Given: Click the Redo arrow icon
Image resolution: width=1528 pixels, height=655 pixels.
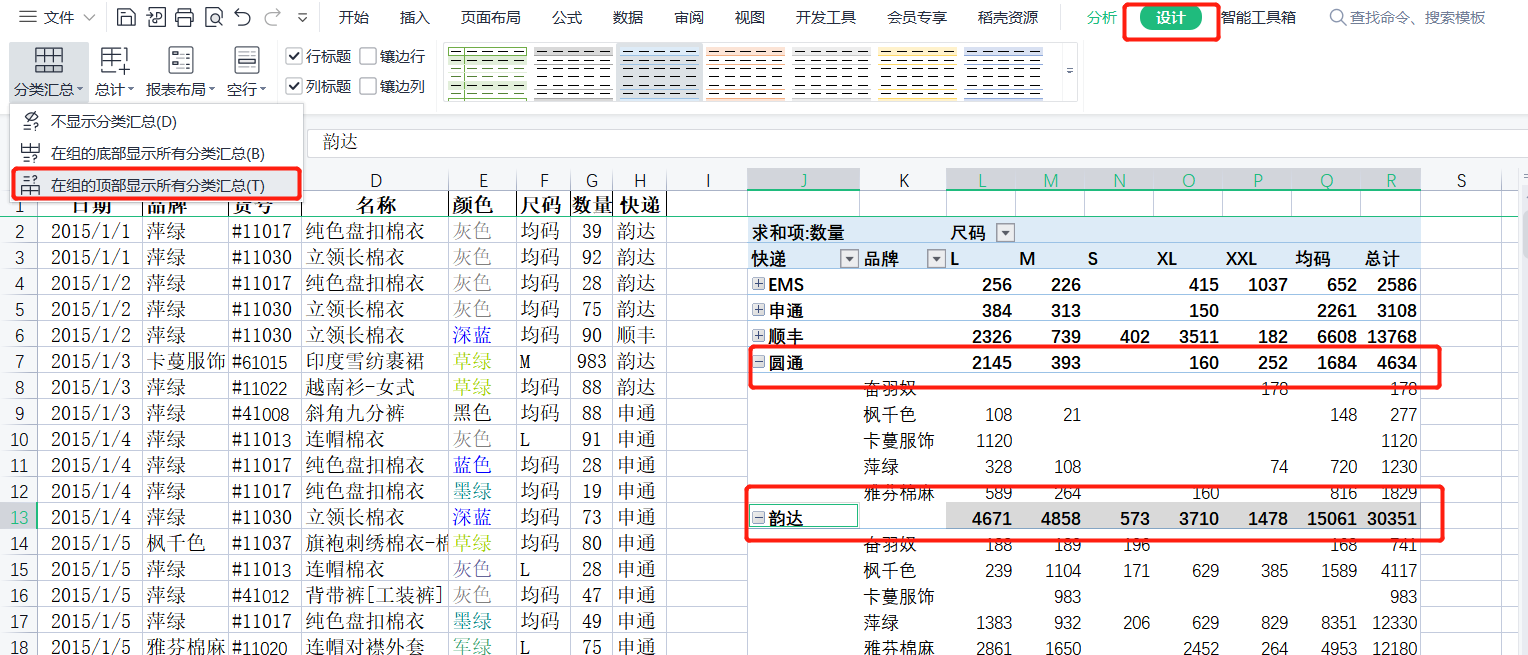Looking at the screenshot, I should click(272, 17).
